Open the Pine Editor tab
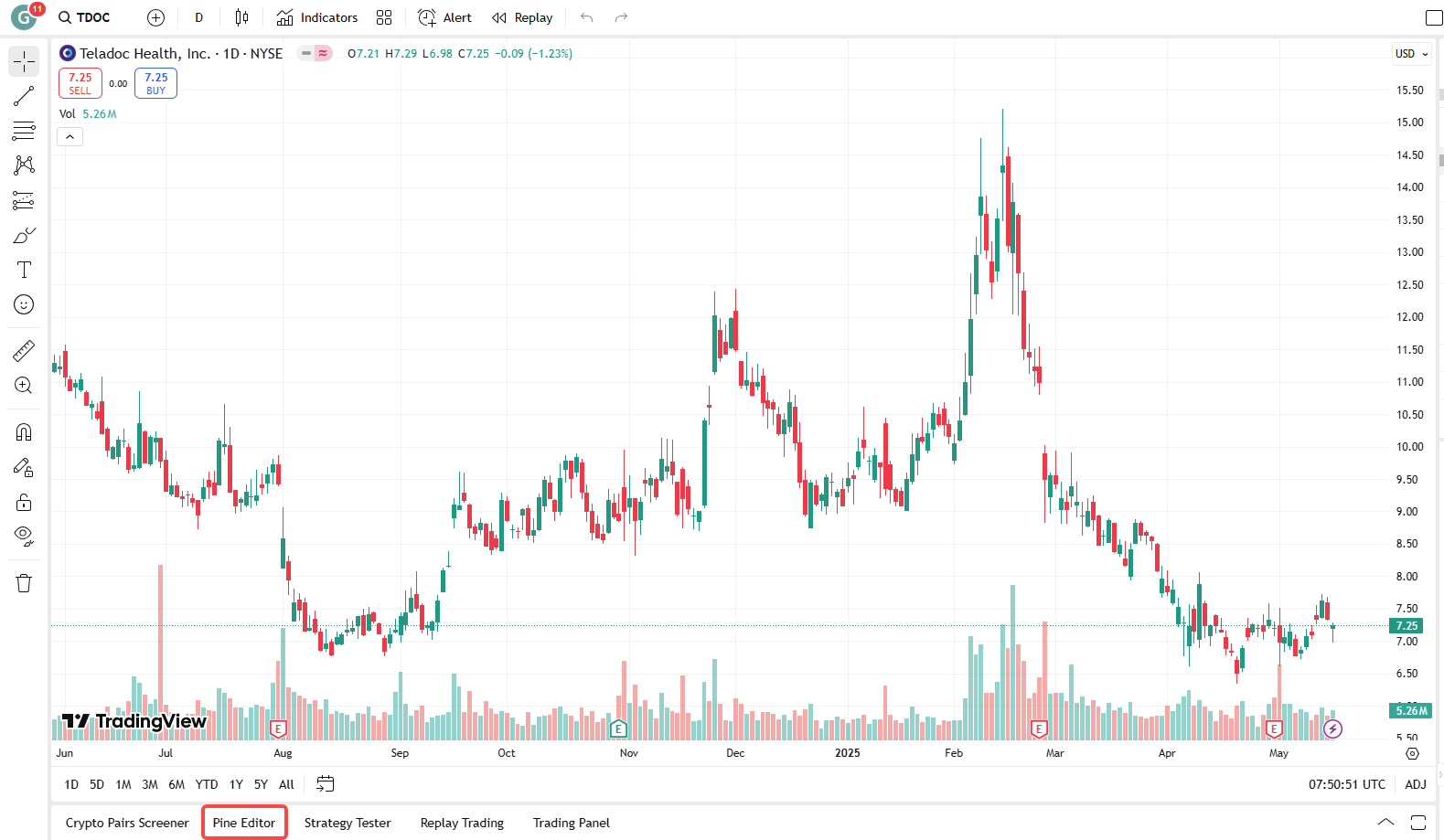 pos(244,823)
